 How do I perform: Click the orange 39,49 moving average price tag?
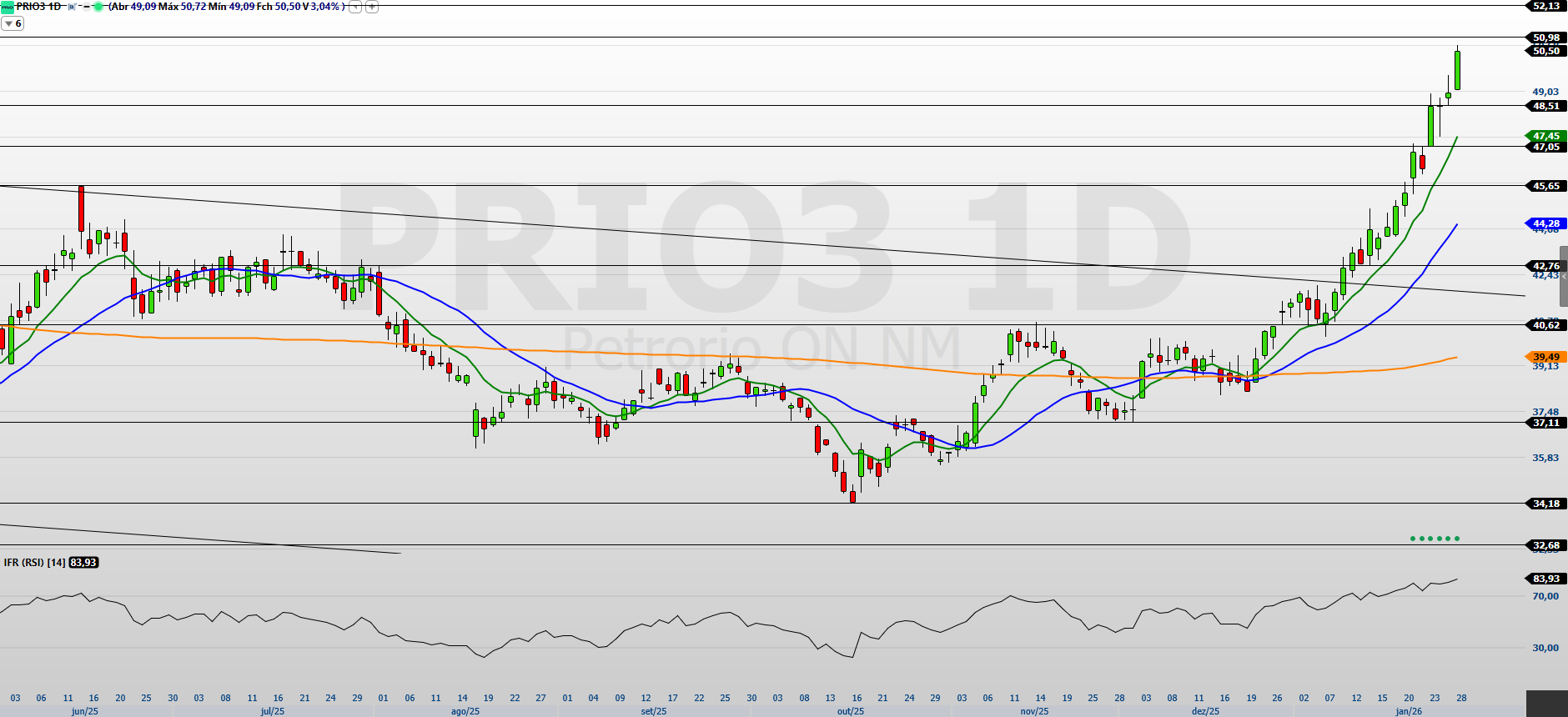pos(1545,357)
